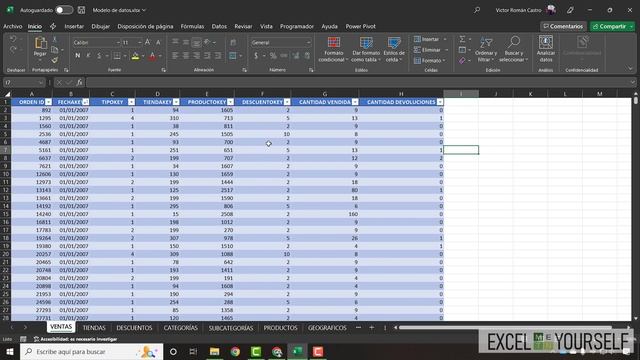Image resolution: width=640 pixels, height=360 pixels.
Task: Click the decrease font size icon
Action: click(x=158, y=42)
